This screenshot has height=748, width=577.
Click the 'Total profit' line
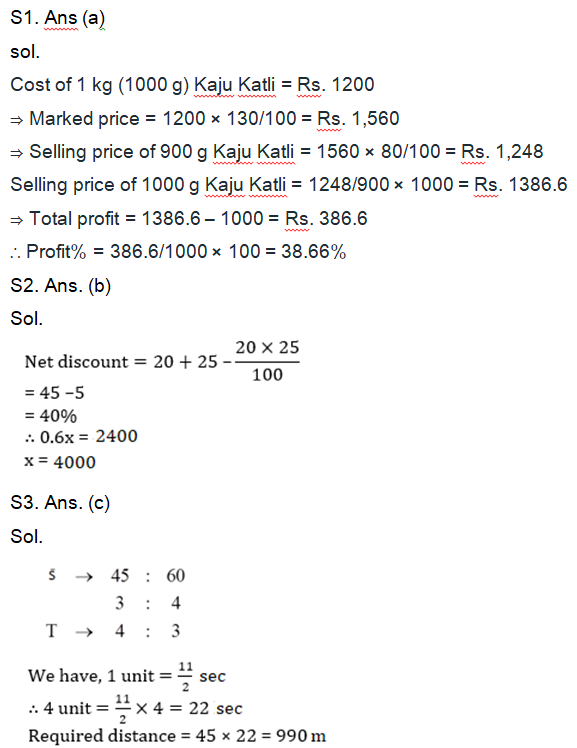pos(189,218)
